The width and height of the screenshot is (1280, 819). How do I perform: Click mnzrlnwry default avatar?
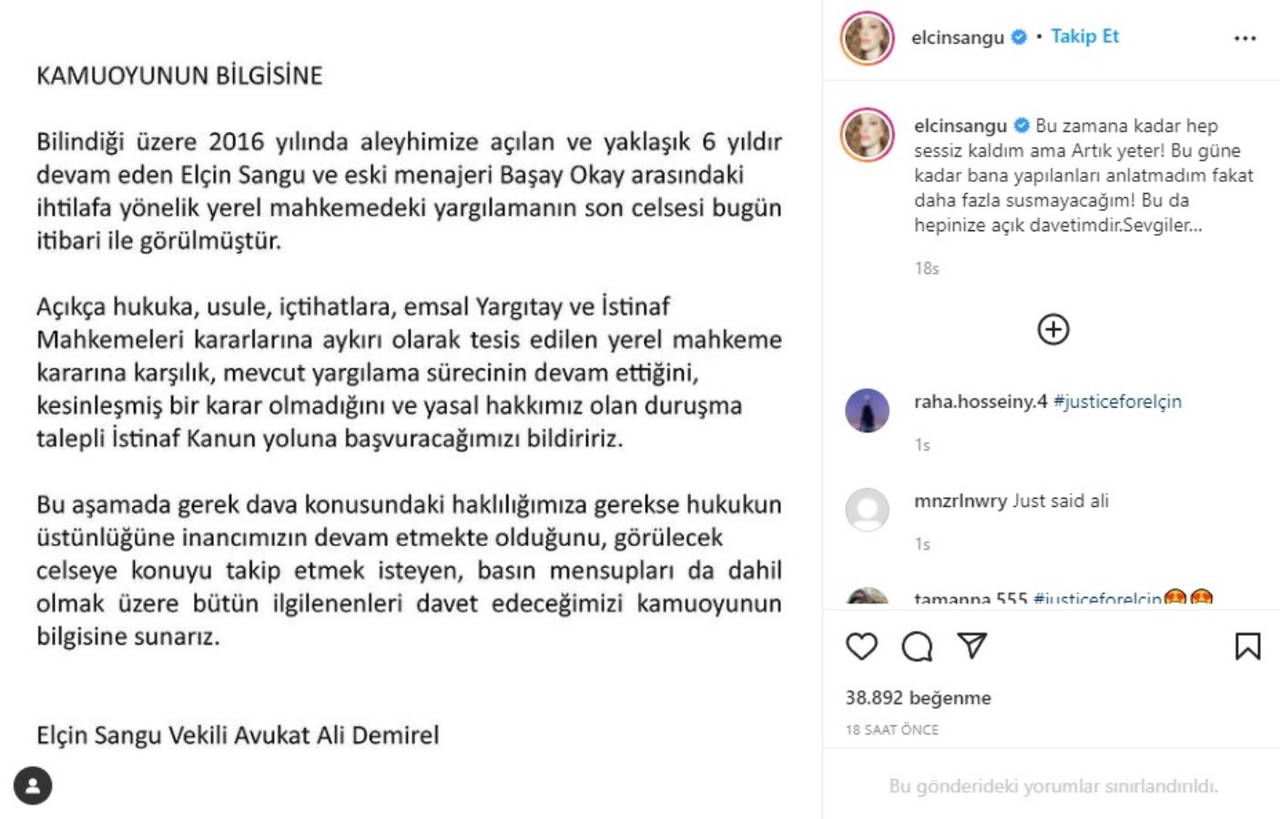point(866,509)
